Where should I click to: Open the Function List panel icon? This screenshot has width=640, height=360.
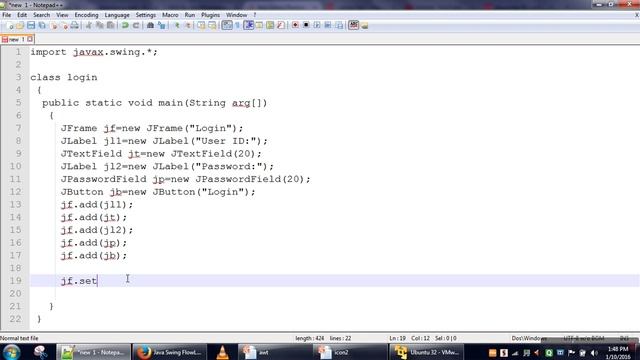[x=281, y=25]
